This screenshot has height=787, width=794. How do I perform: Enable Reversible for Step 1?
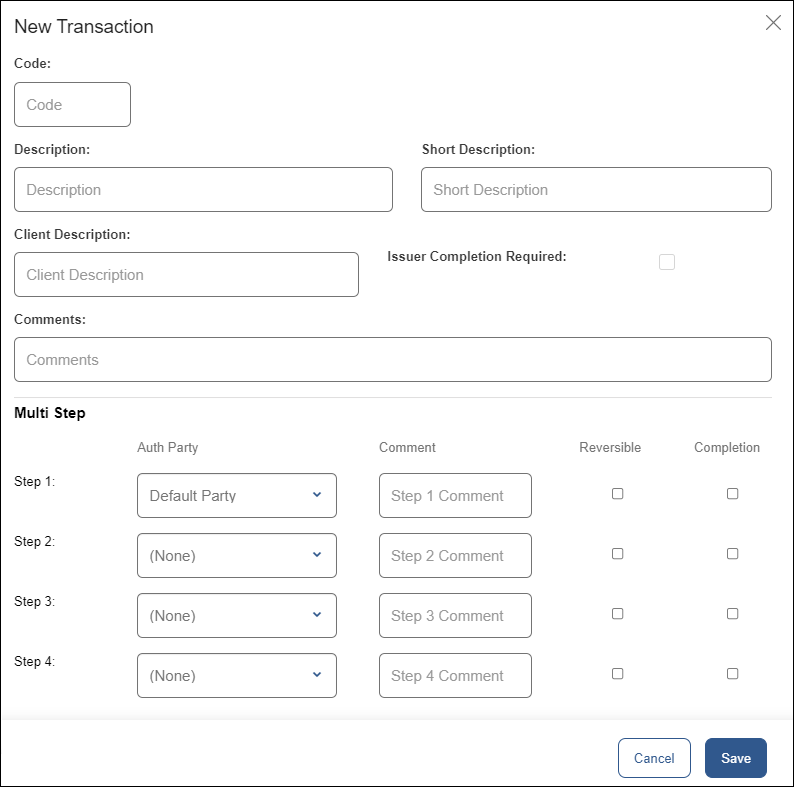click(x=617, y=494)
